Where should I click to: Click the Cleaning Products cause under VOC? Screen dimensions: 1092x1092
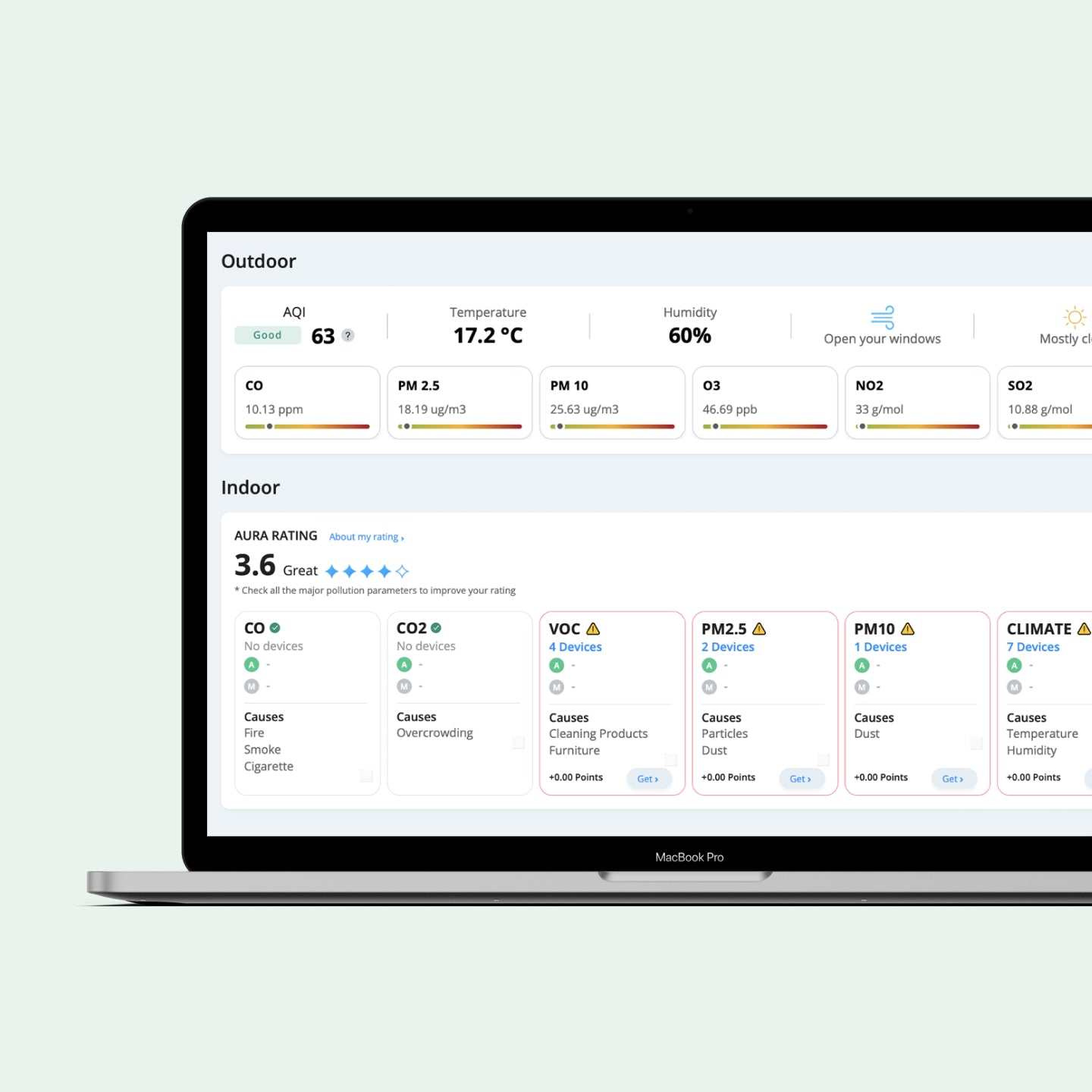click(598, 734)
